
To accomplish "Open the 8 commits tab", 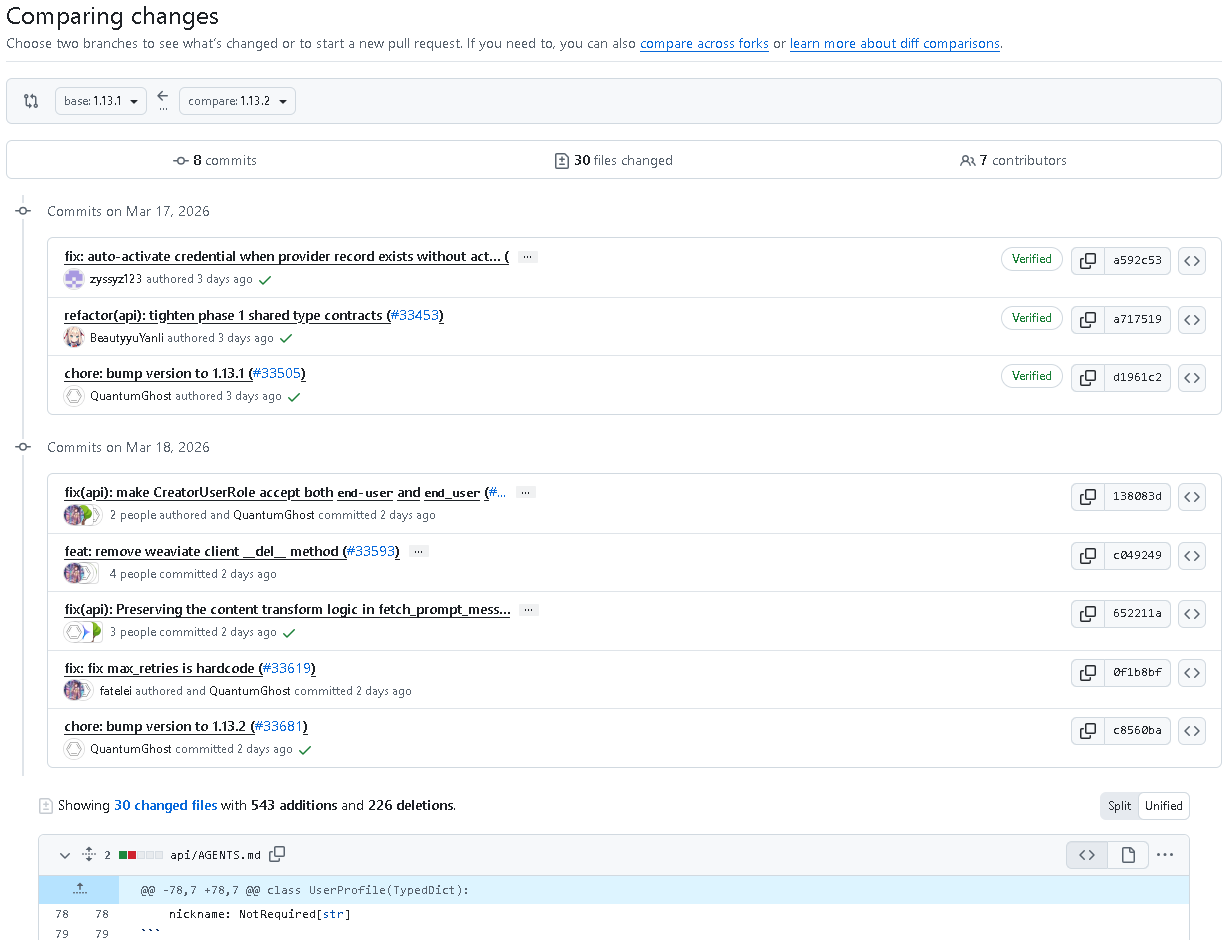I will click(215, 160).
